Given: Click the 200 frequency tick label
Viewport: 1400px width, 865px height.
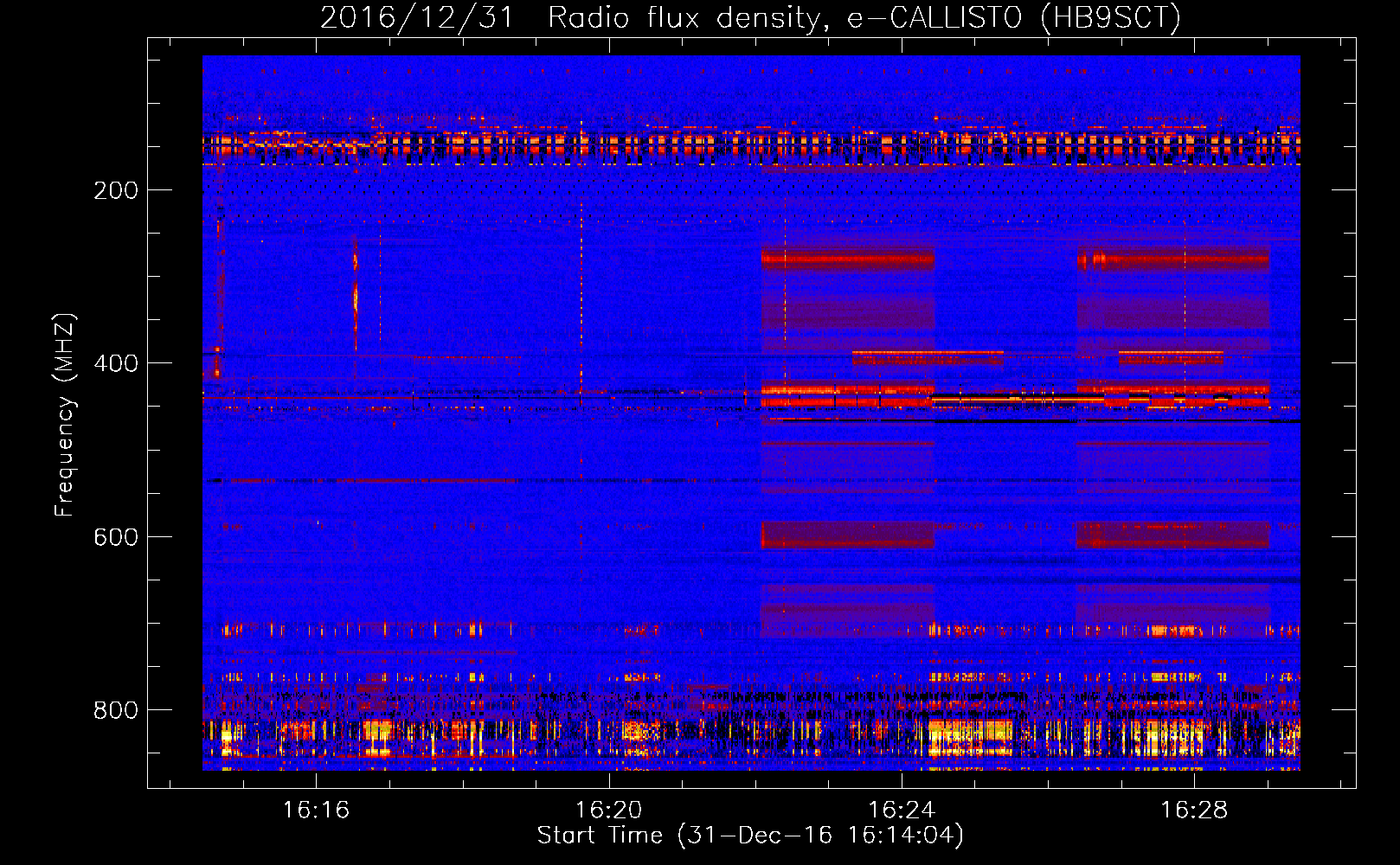Looking at the screenshot, I should [116, 190].
